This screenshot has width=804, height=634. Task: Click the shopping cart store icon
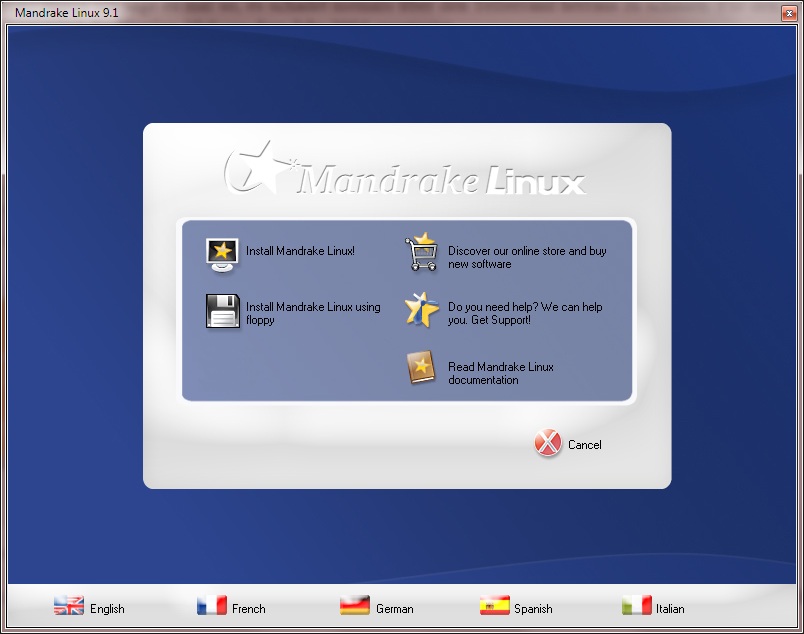[421, 252]
